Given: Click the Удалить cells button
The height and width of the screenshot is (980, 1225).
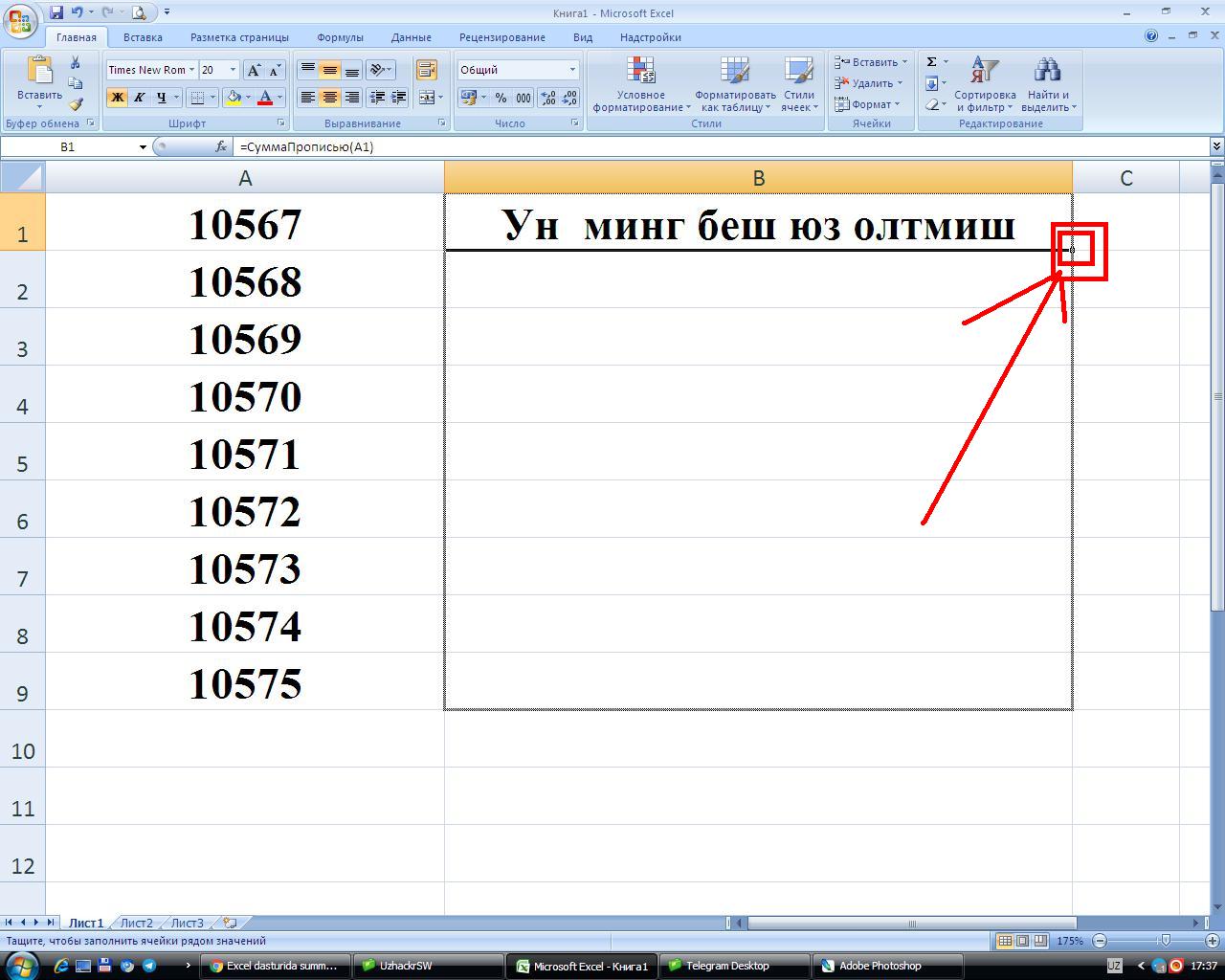Looking at the screenshot, I should click(871, 83).
